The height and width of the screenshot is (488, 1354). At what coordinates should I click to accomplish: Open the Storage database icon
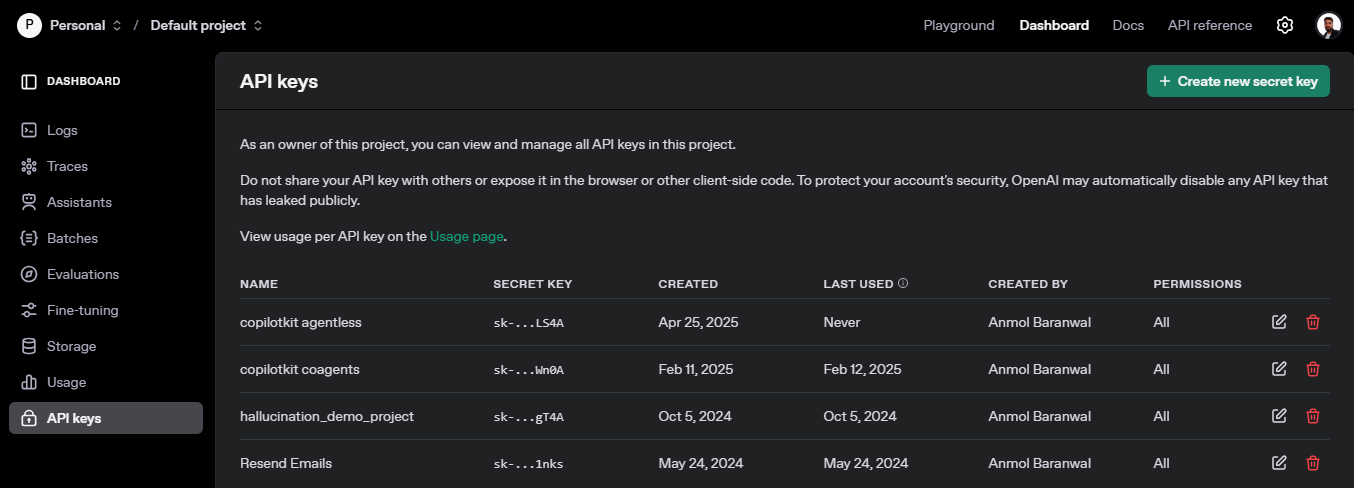29,346
